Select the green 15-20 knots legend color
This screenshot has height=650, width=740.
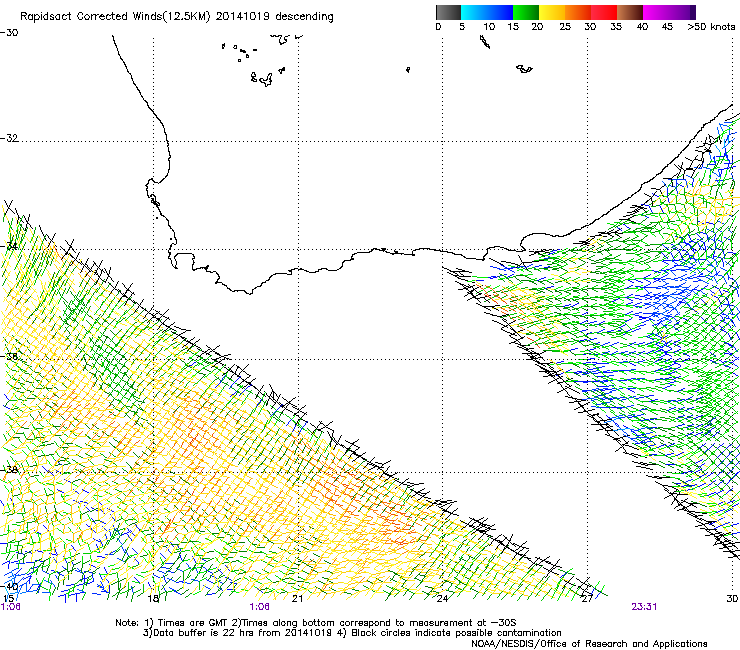click(526, 12)
